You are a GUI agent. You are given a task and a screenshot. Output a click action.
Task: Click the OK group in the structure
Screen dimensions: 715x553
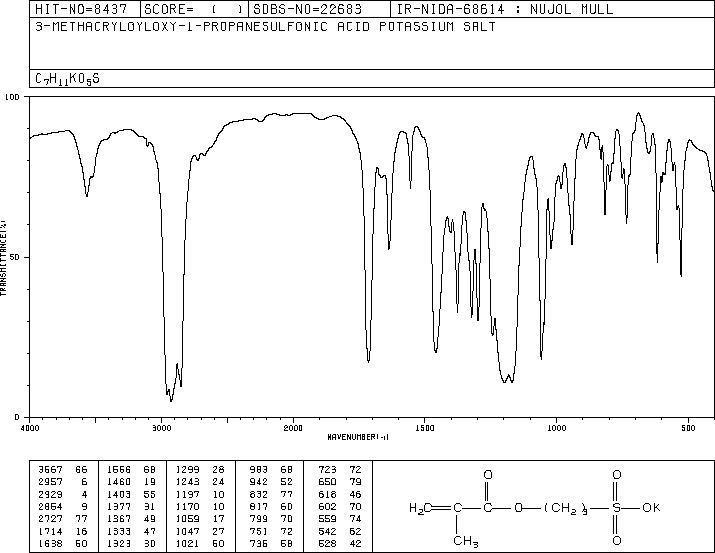click(651, 507)
